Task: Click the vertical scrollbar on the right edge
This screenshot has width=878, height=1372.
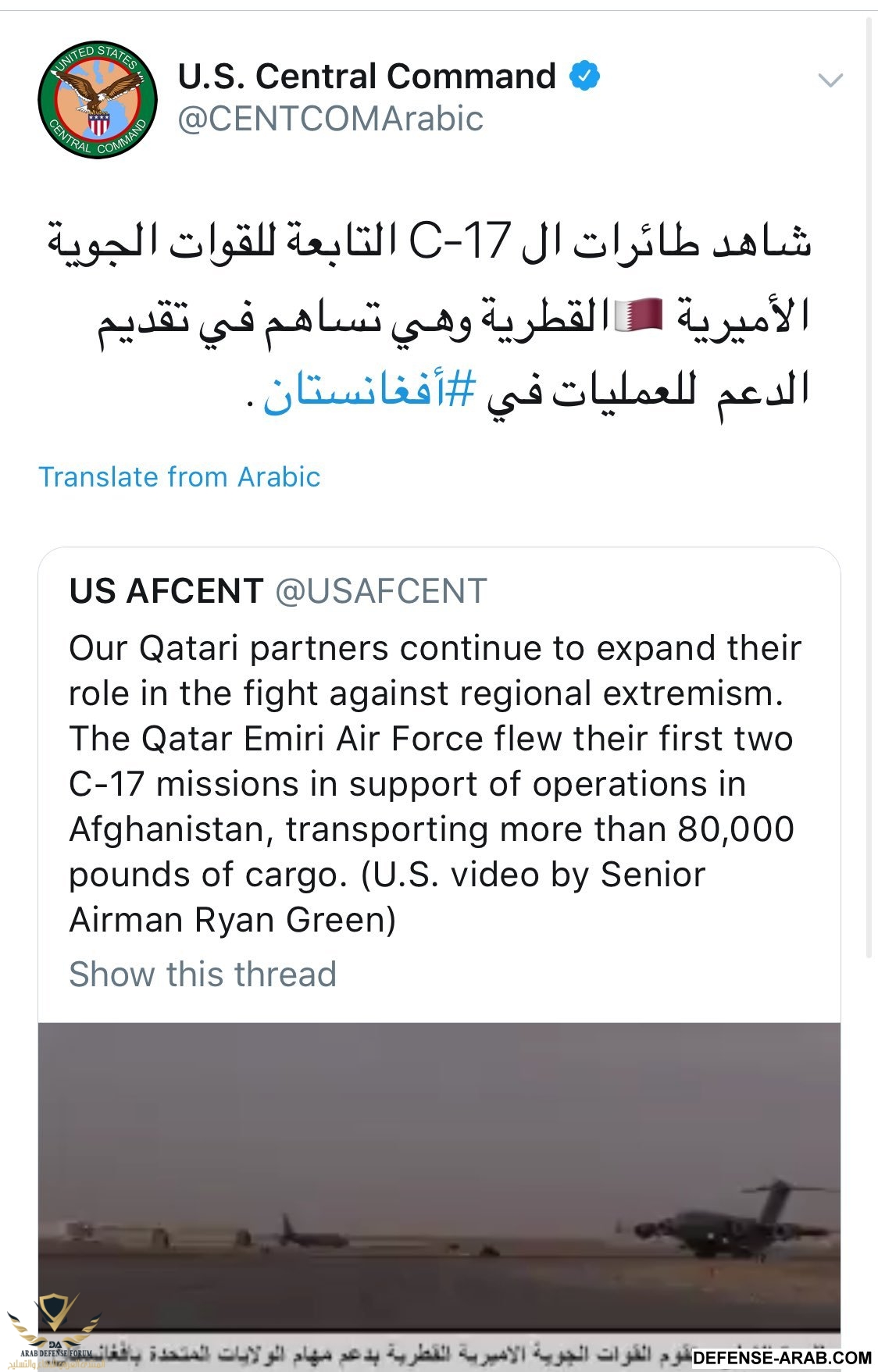Action: tap(869, 484)
